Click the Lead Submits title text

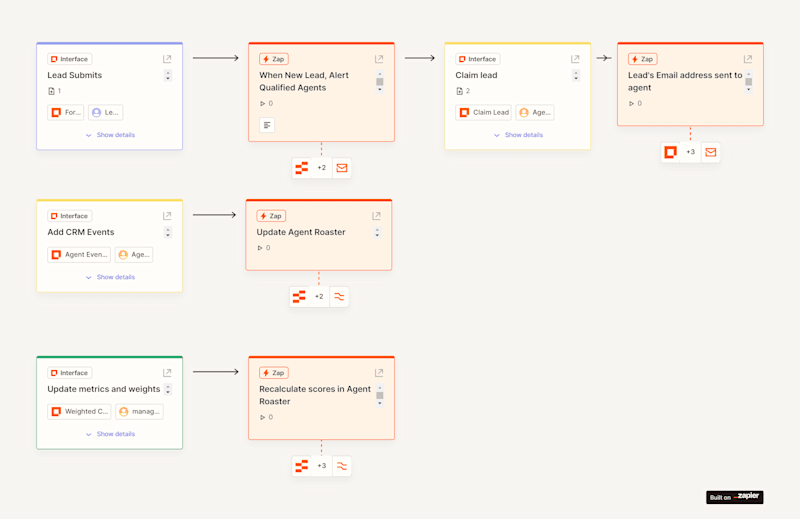75,75
